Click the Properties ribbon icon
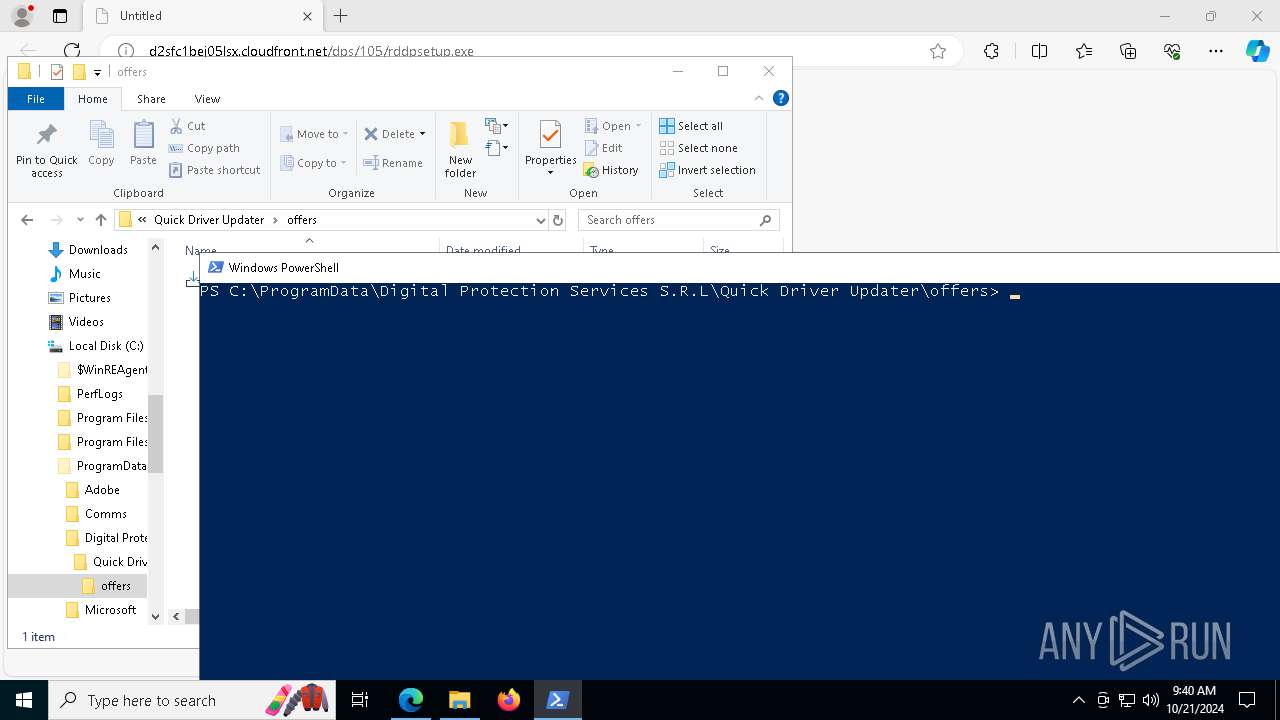The image size is (1280, 720). tap(550, 135)
